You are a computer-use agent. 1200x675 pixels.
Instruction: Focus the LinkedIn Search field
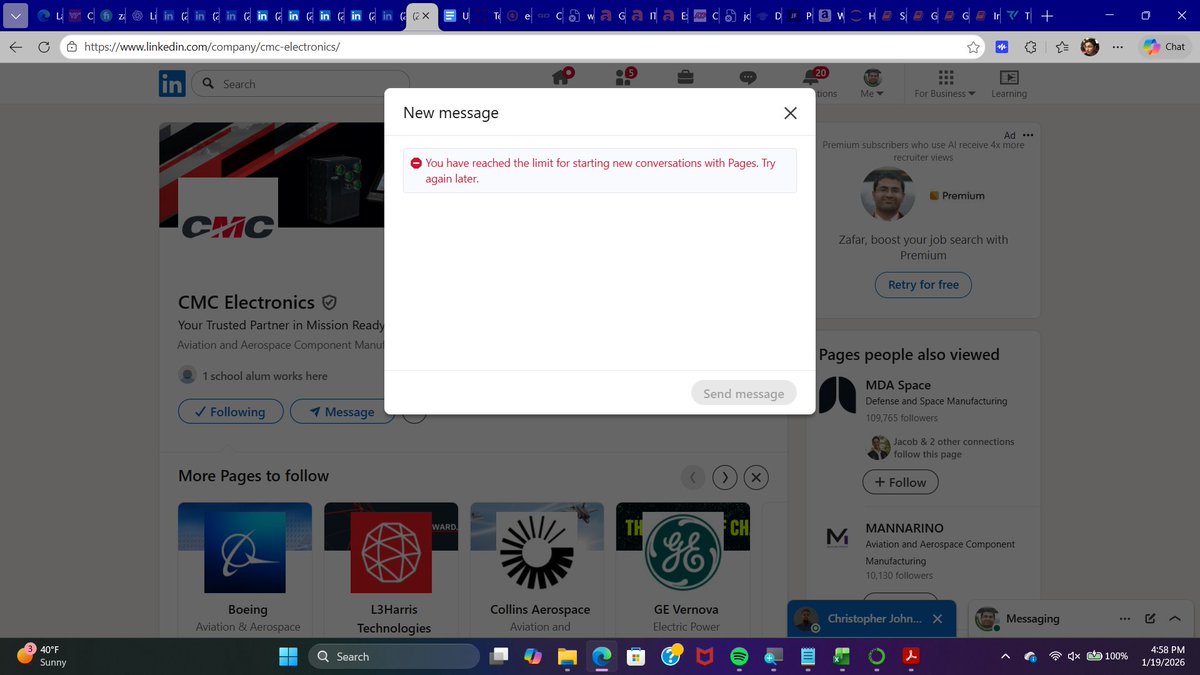pos(300,84)
